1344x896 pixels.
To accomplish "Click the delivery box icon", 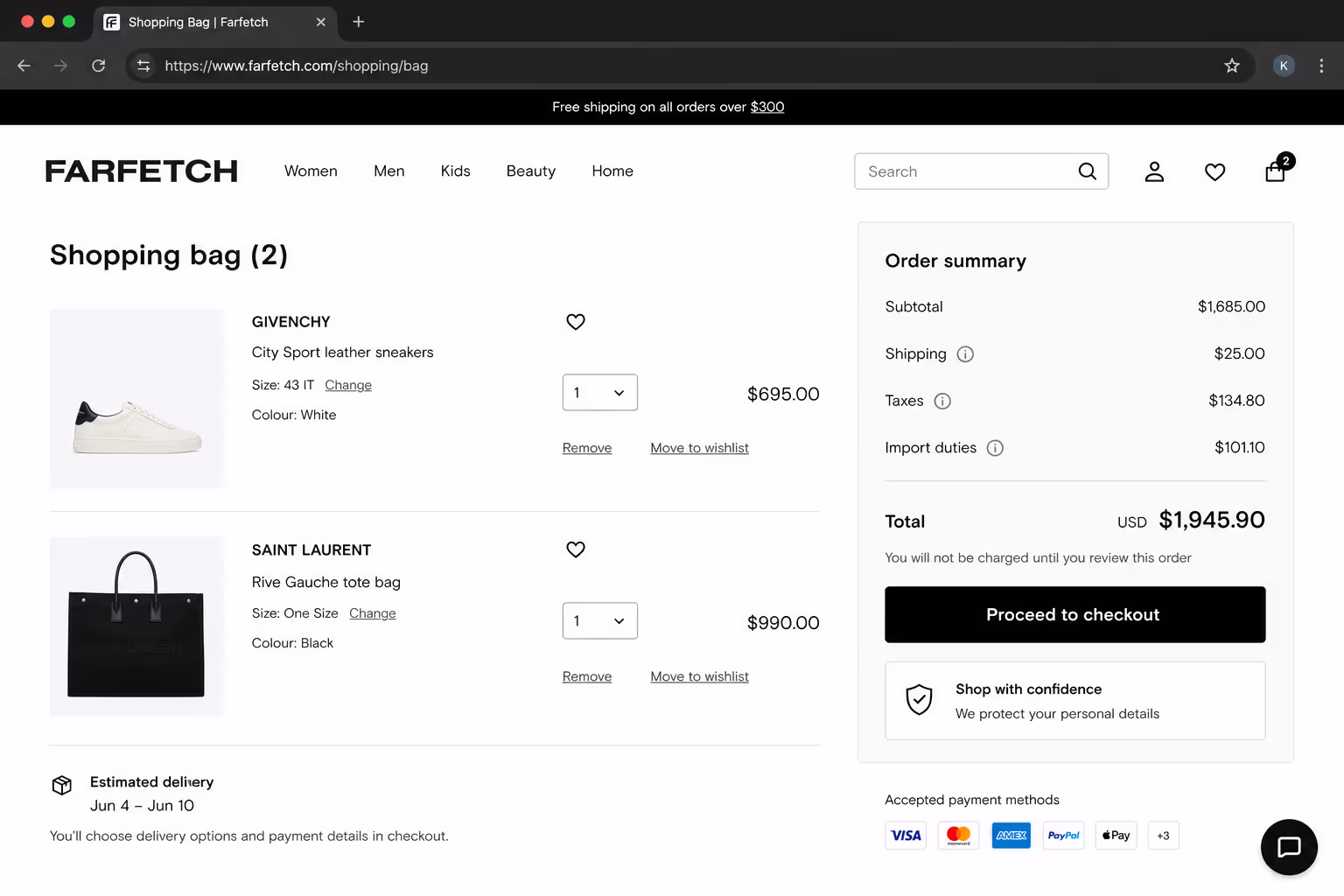I will 62,785.
